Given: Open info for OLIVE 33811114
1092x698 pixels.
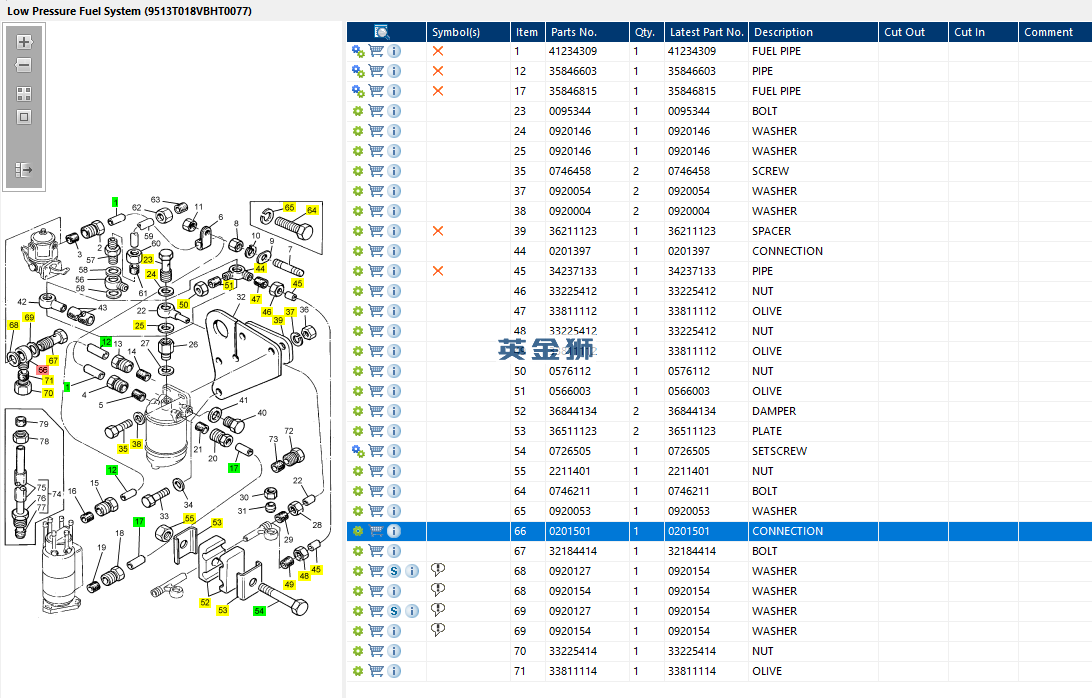Looking at the screenshot, I should point(394,672).
